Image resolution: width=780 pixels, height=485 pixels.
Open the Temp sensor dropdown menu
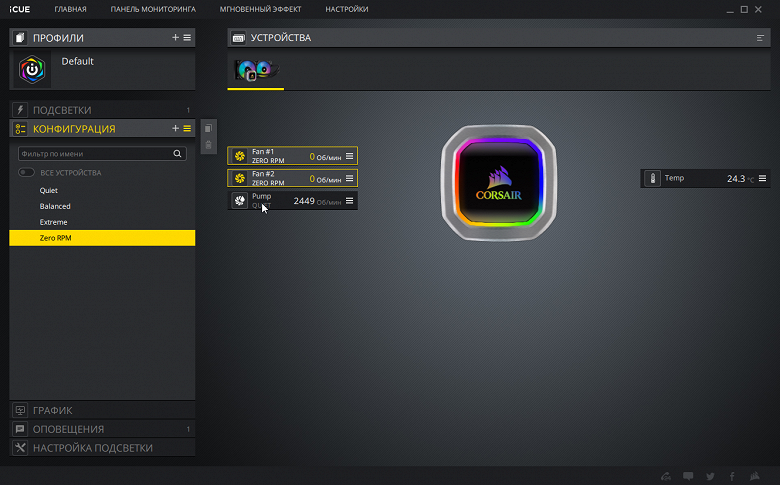pos(763,178)
